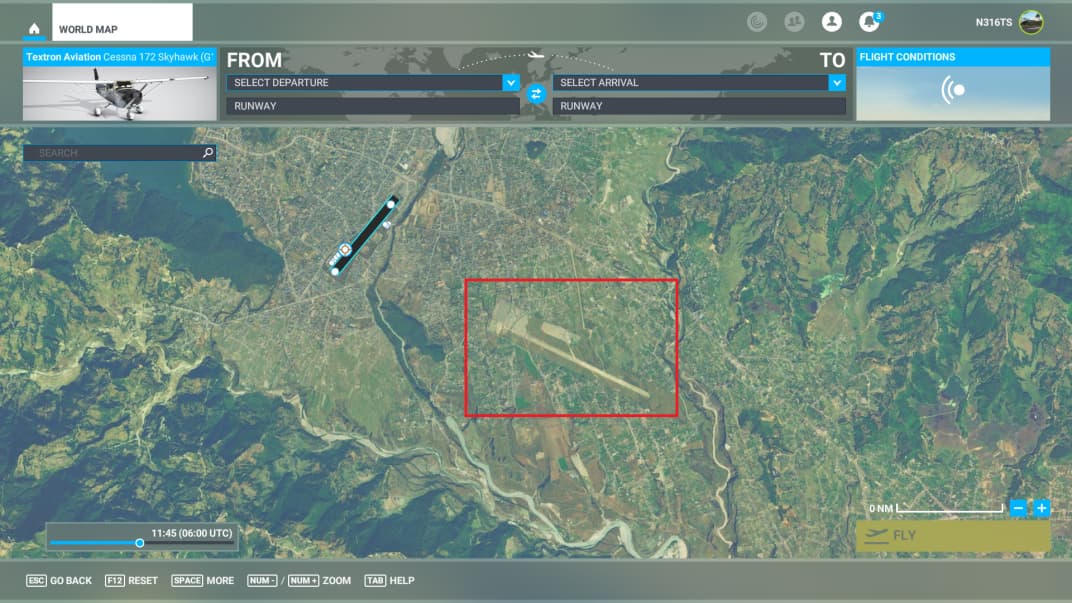Open the Flight Conditions panel
1072x603 pixels.
pos(953,85)
